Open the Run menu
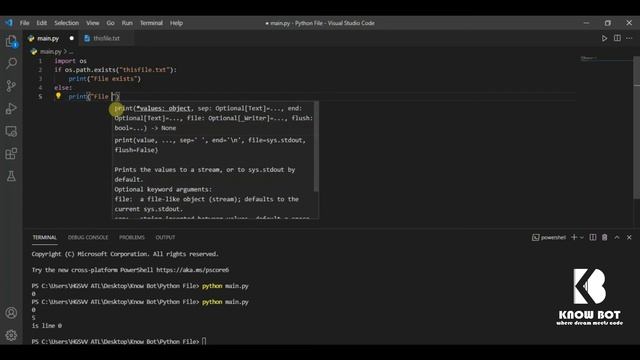This screenshot has height=360, width=640. 127,23
